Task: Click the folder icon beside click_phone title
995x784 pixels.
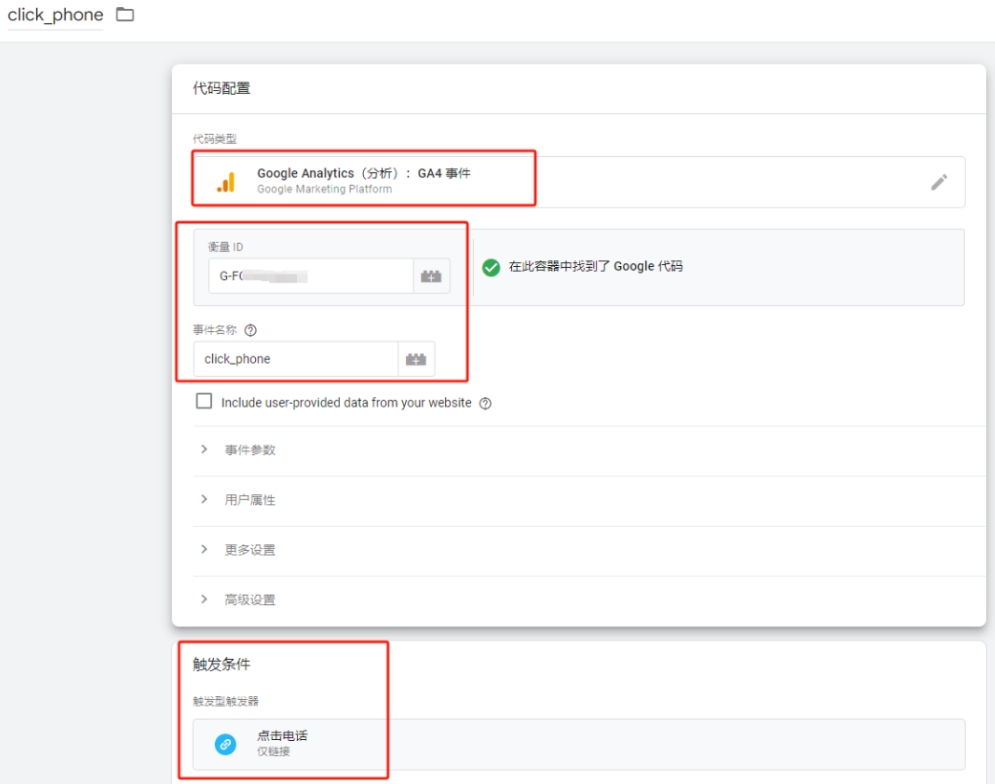Action: (x=125, y=15)
